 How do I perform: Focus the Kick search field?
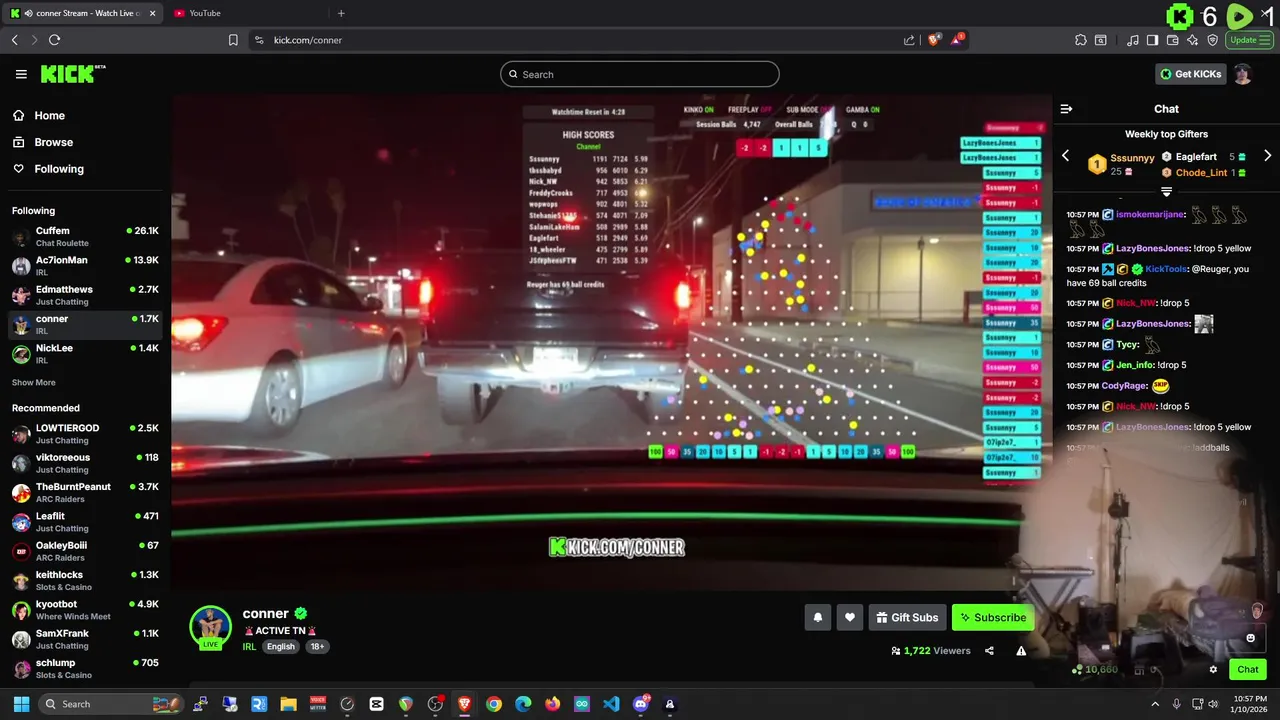tap(640, 74)
